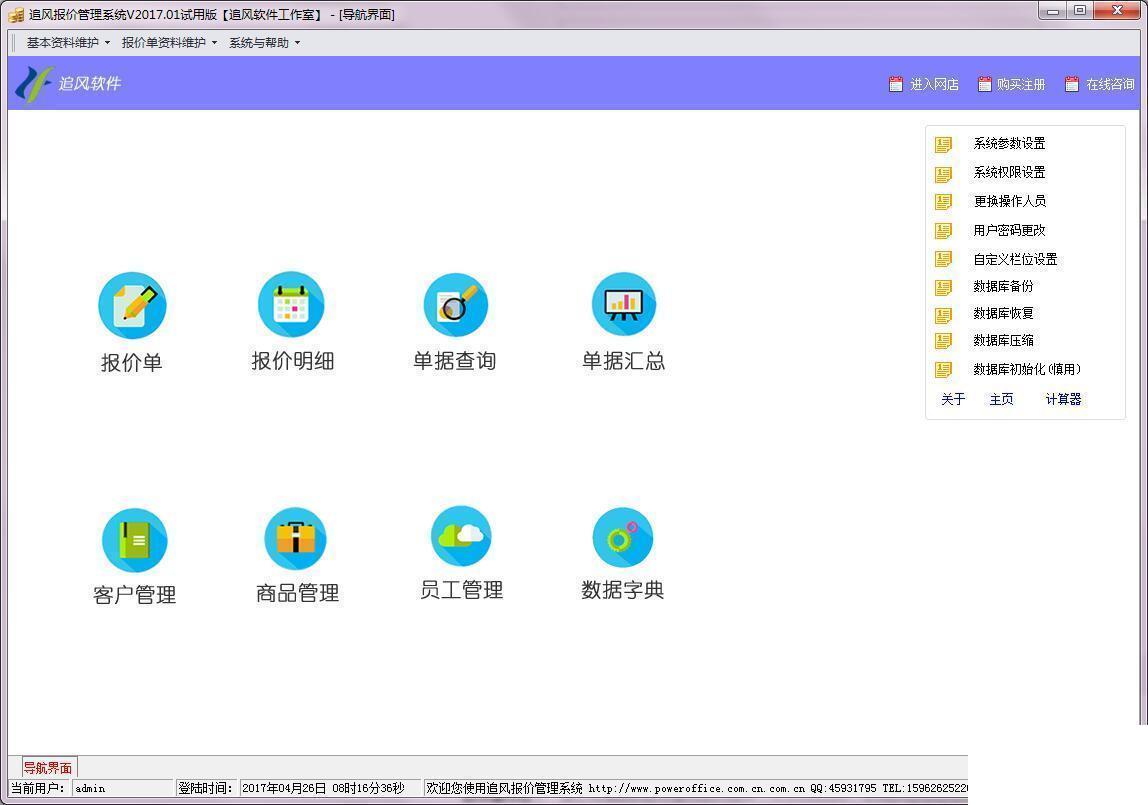Click the calendar icon next to 进入网店
The width and height of the screenshot is (1148, 805).
pyautogui.click(x=895, y=84)
